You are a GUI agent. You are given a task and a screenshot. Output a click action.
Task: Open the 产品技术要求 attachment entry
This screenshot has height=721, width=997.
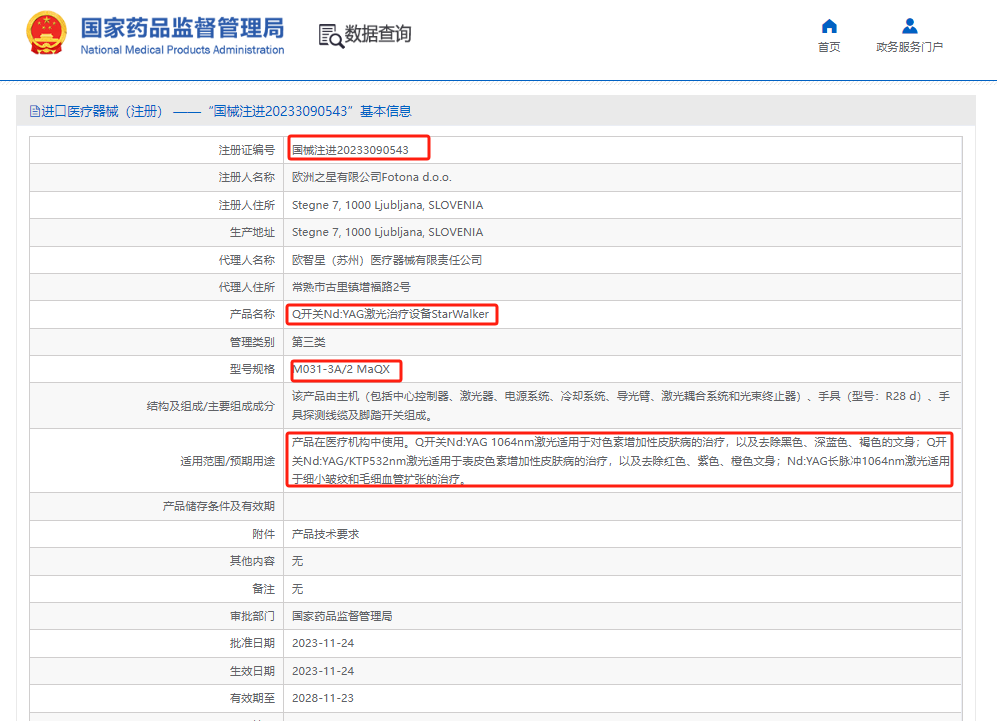click(325, 535)
